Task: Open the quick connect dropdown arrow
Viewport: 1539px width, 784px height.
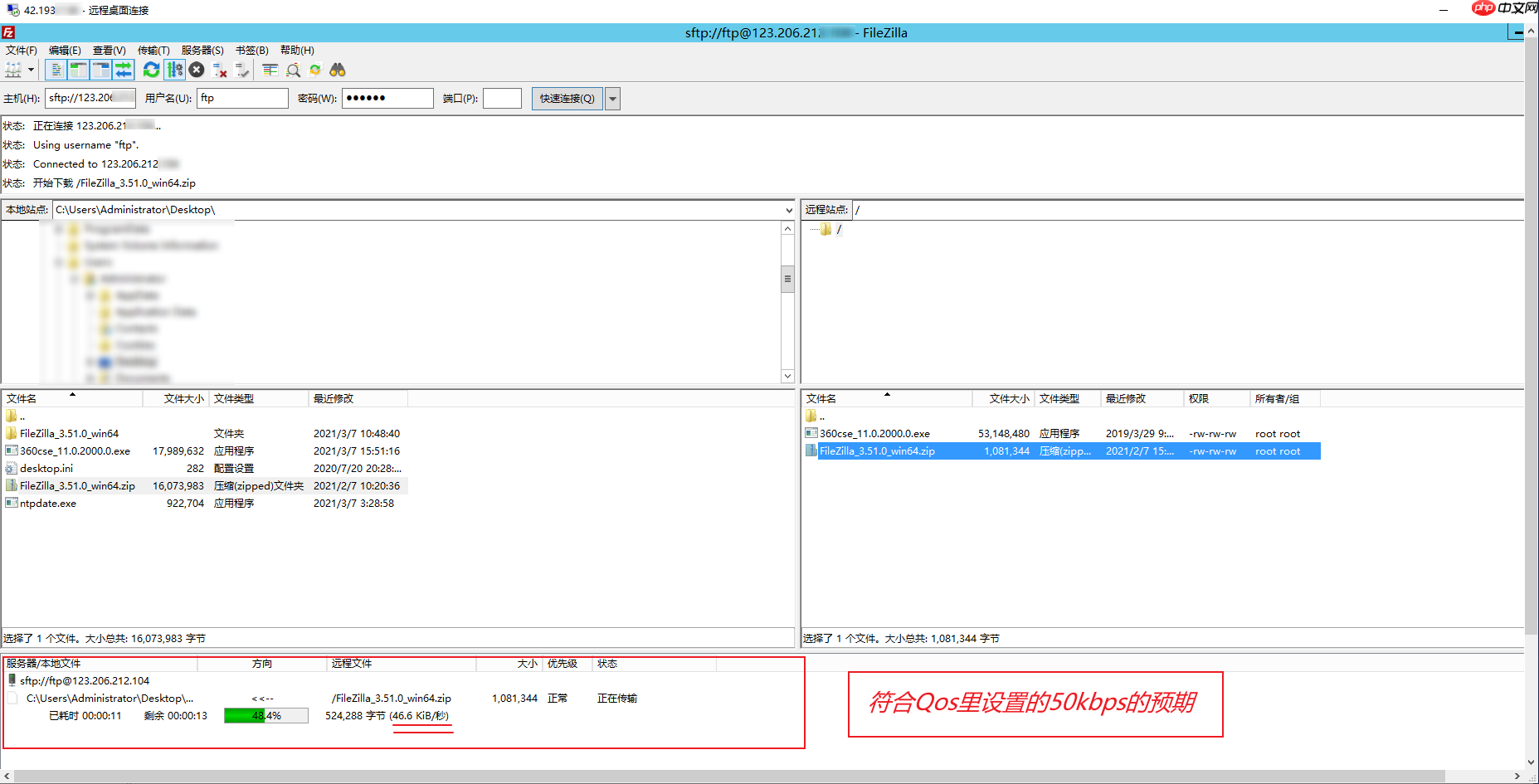Action: 612,98
